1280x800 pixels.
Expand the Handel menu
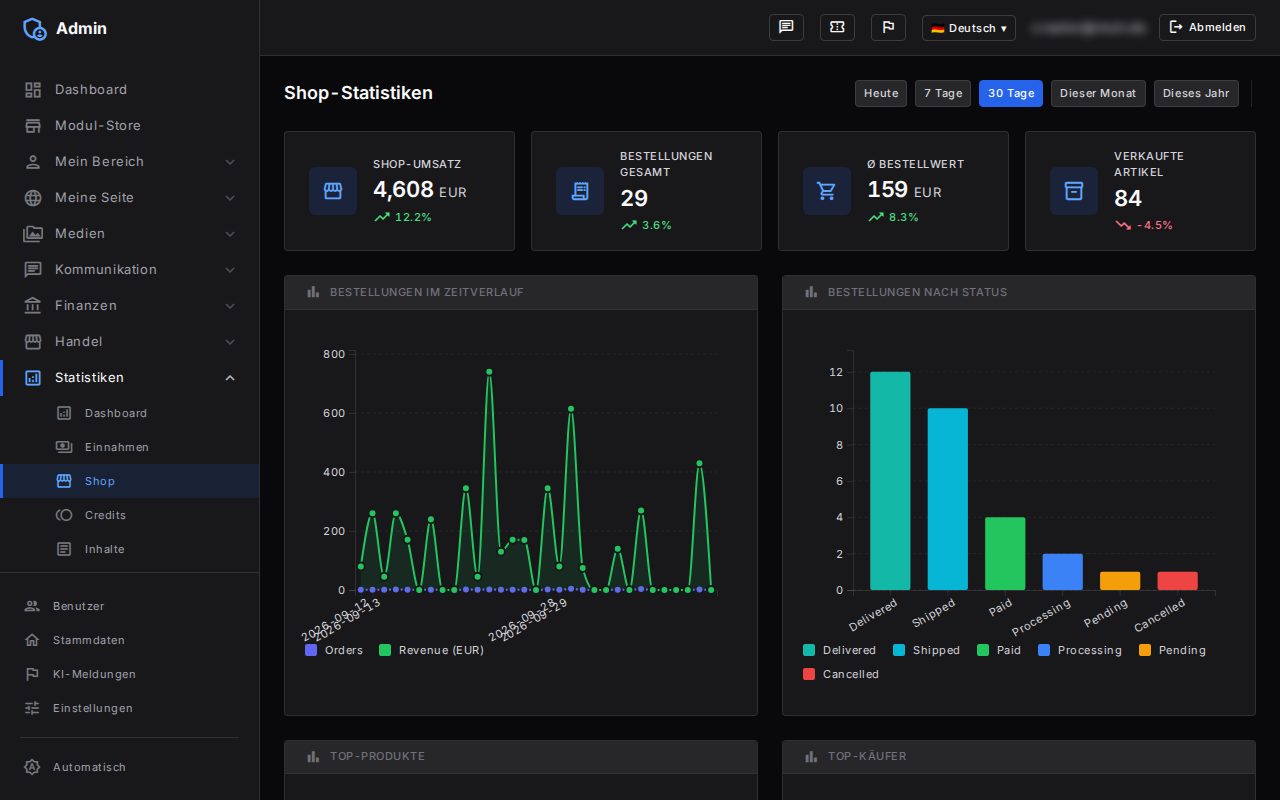click(130, 341)
